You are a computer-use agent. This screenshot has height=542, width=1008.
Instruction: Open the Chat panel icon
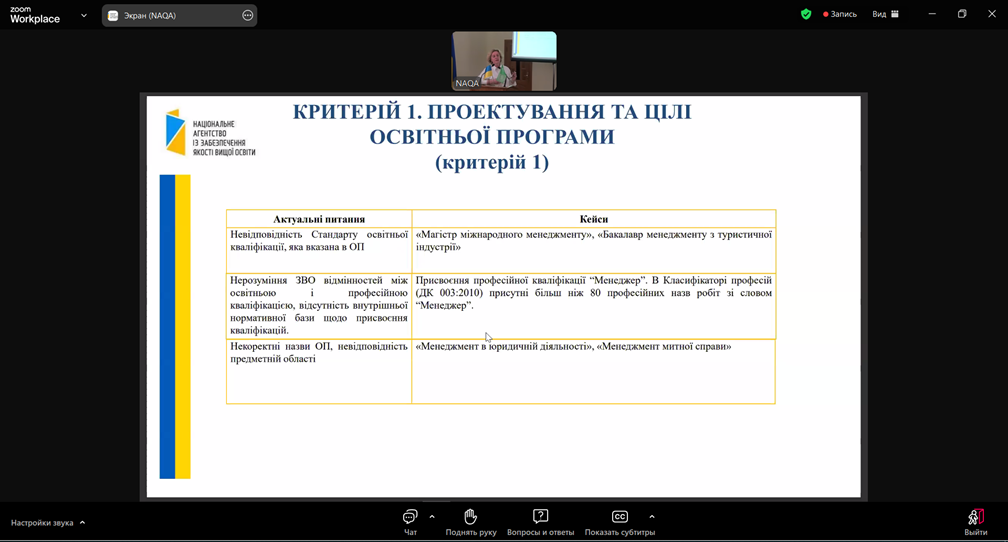(410, 516)
